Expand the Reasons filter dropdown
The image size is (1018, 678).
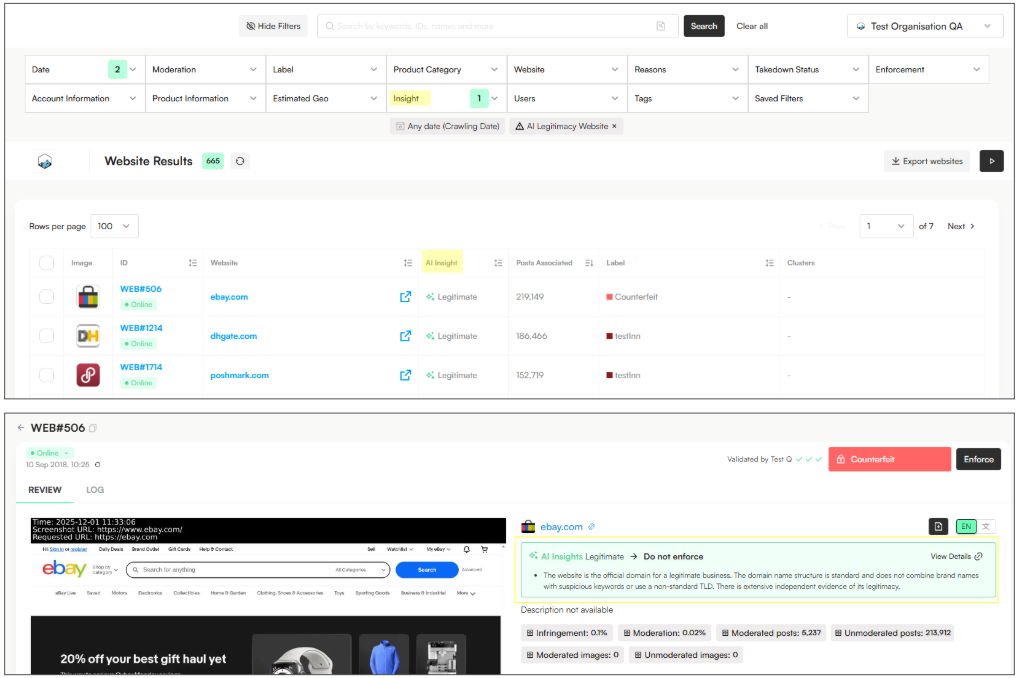click(x=688, y=69)
